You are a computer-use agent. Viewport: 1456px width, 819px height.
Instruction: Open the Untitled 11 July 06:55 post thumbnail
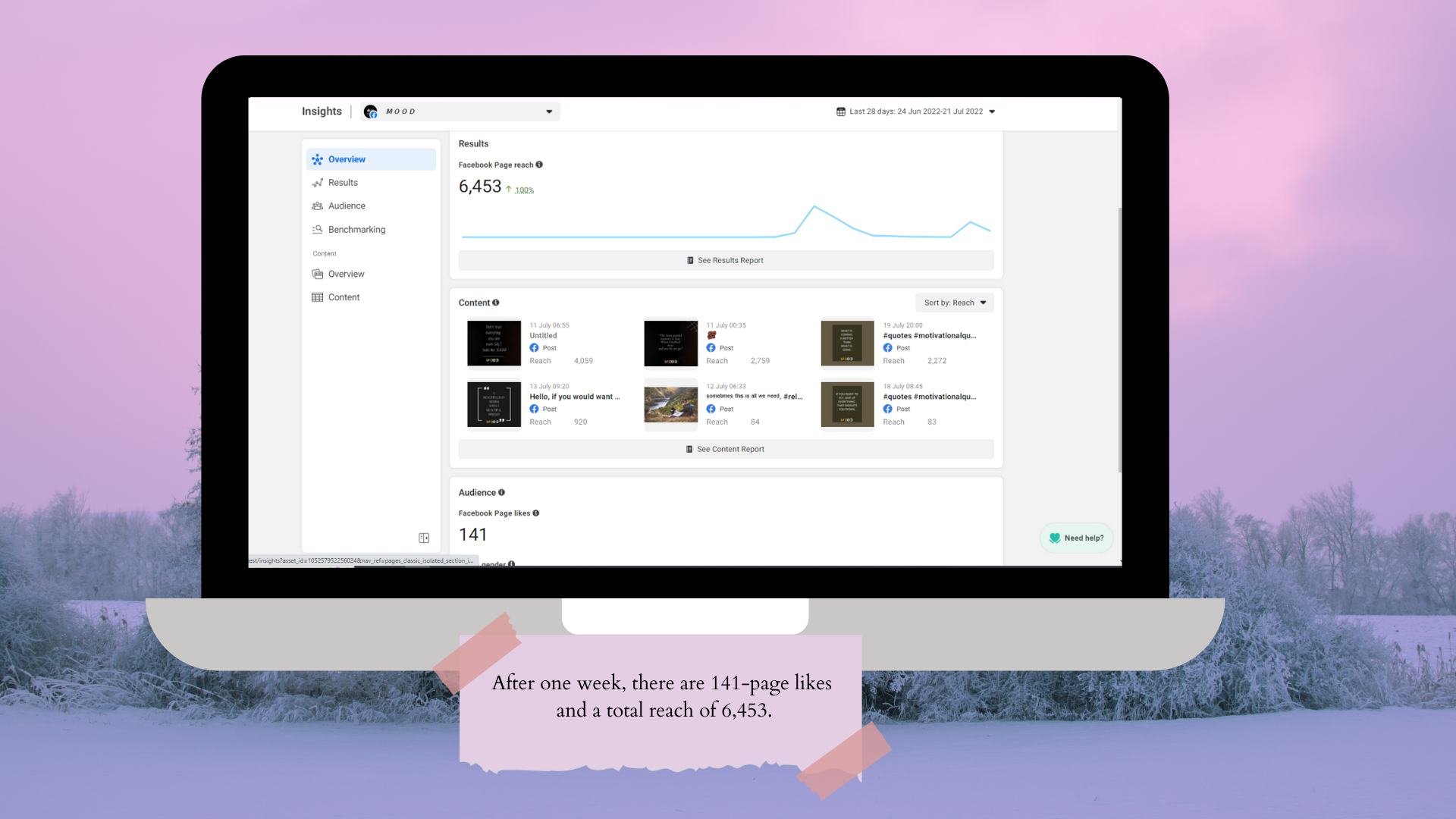(x=494, y=344)
